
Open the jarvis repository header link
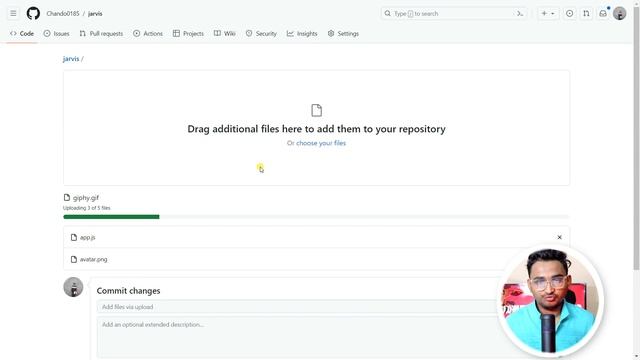[95, 13]
